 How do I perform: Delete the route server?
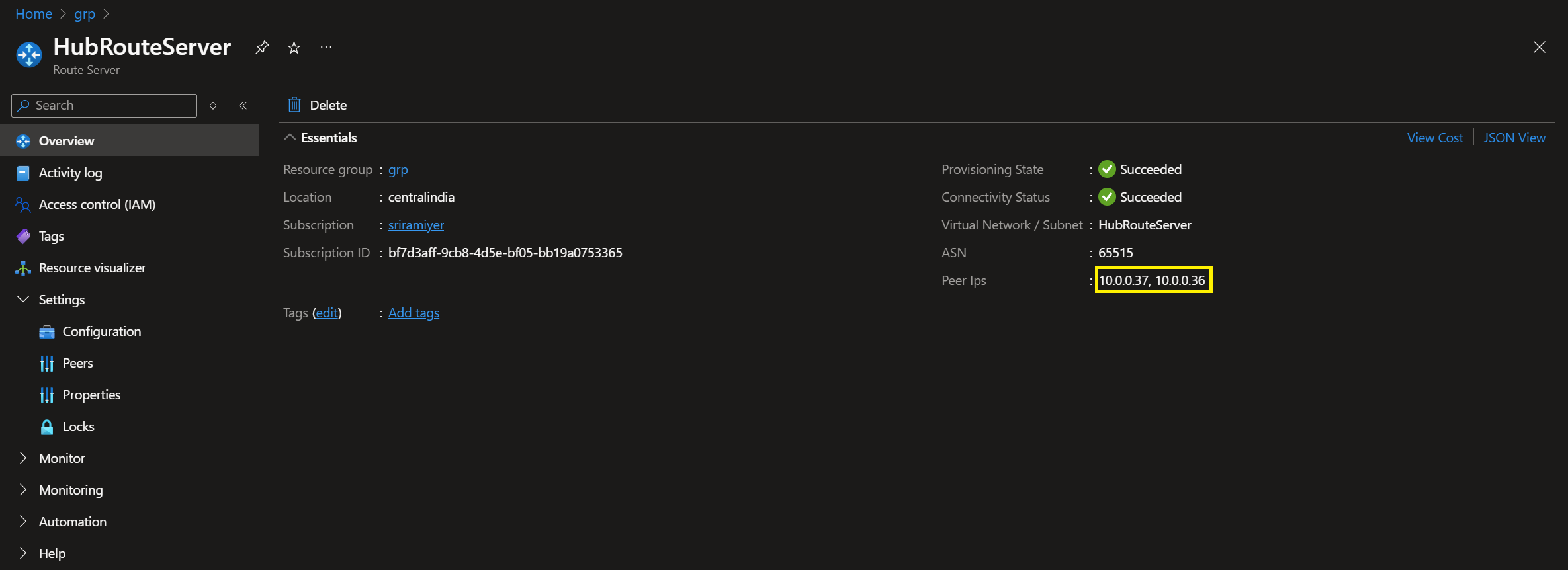click(x=318, y=105)
